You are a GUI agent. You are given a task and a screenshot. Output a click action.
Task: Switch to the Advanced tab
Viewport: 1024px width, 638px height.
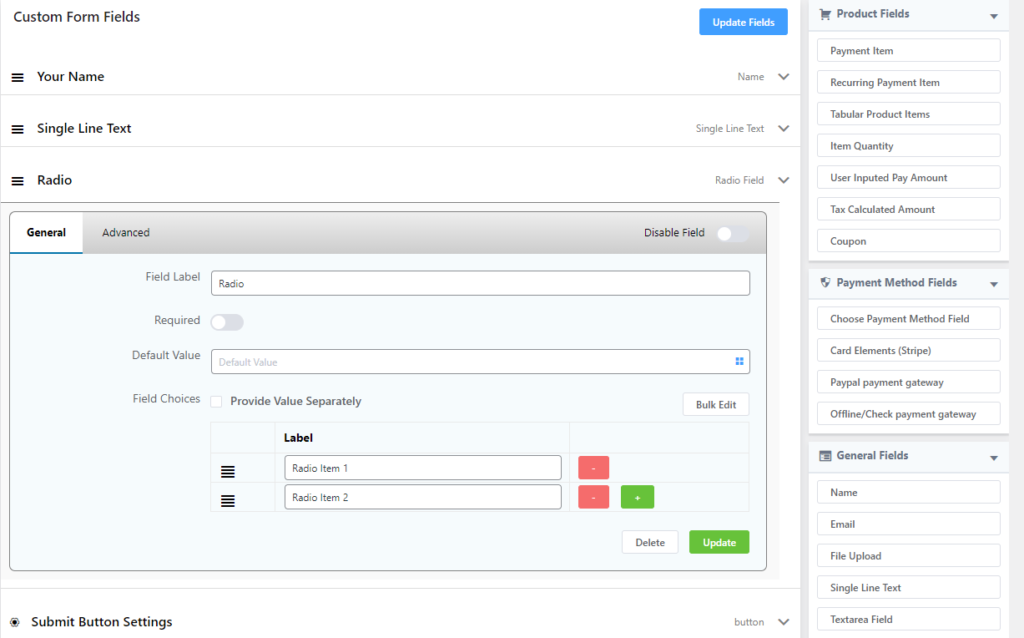(126, 233)
